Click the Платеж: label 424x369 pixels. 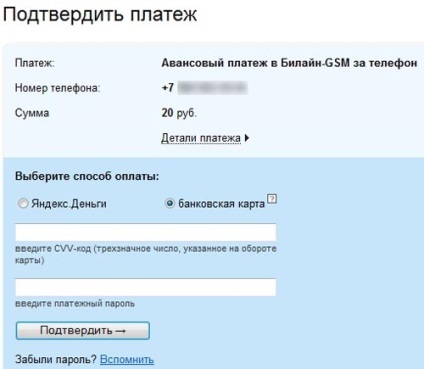pyautogui.click(x=35, y=63)
